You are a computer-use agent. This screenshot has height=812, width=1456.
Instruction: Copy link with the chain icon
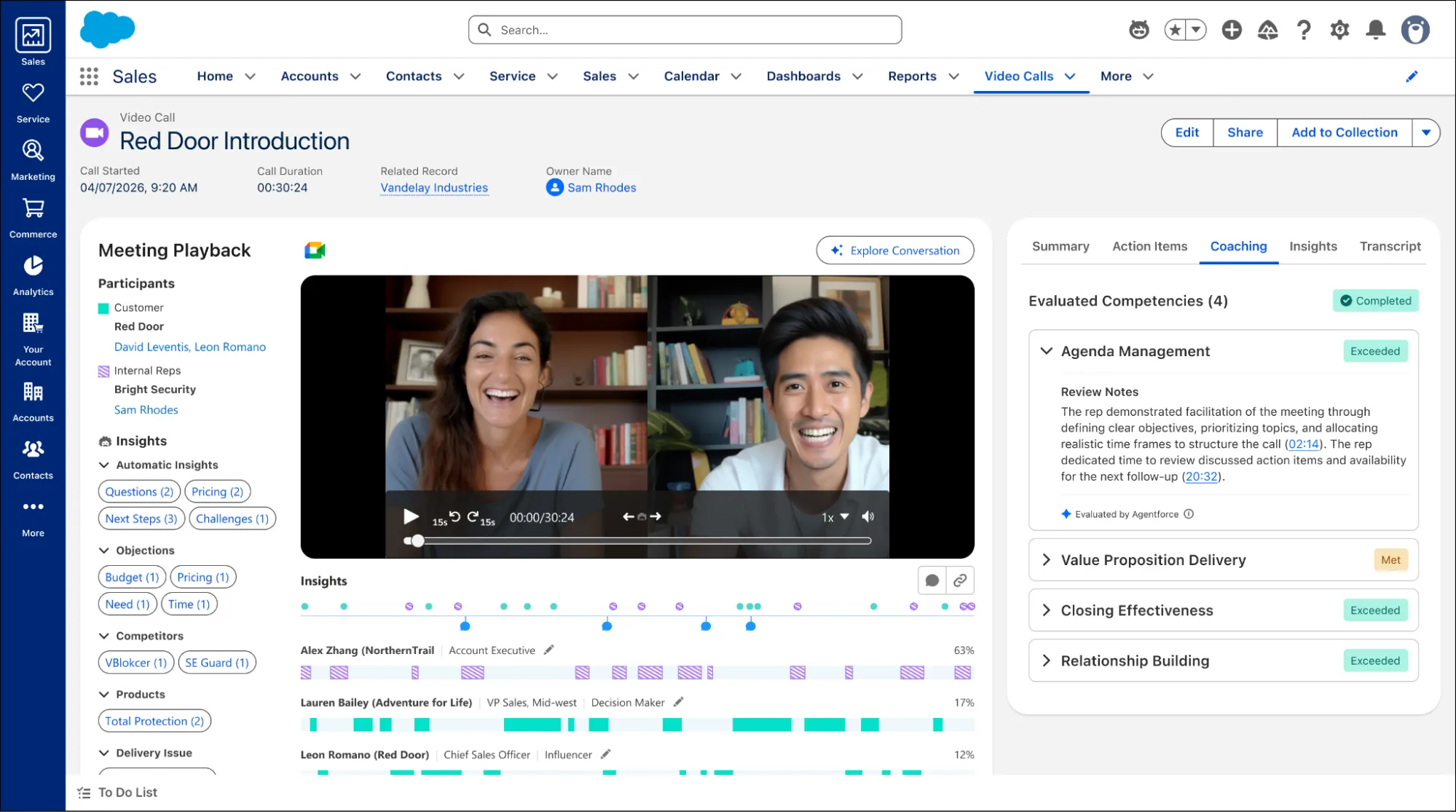tap(960, 580)
